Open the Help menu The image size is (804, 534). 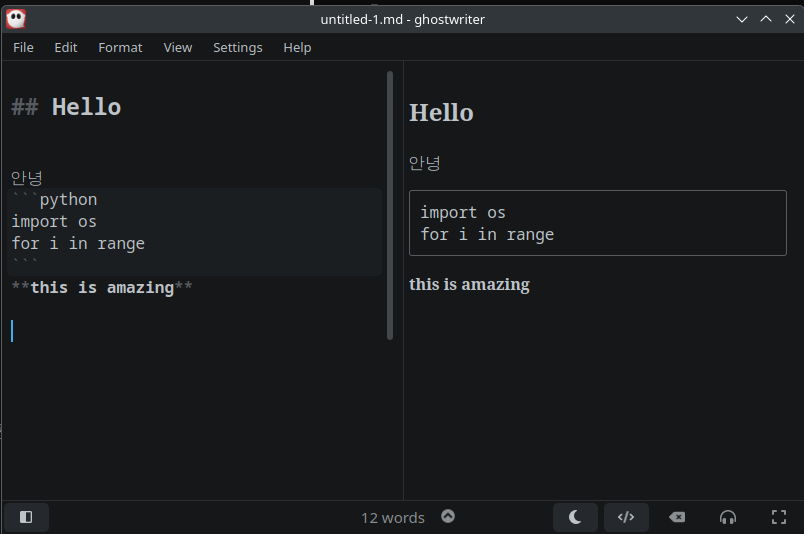click(297, 48)
